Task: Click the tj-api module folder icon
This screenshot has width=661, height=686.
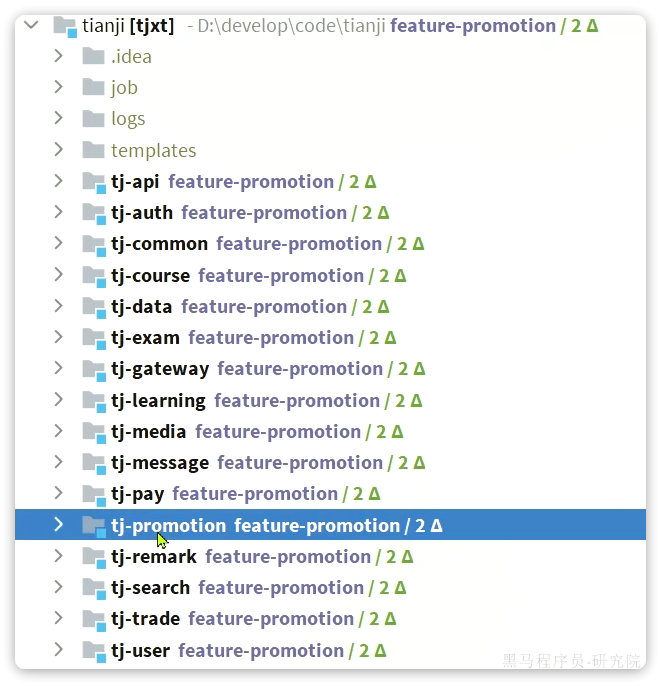Action: pos(94,182)
